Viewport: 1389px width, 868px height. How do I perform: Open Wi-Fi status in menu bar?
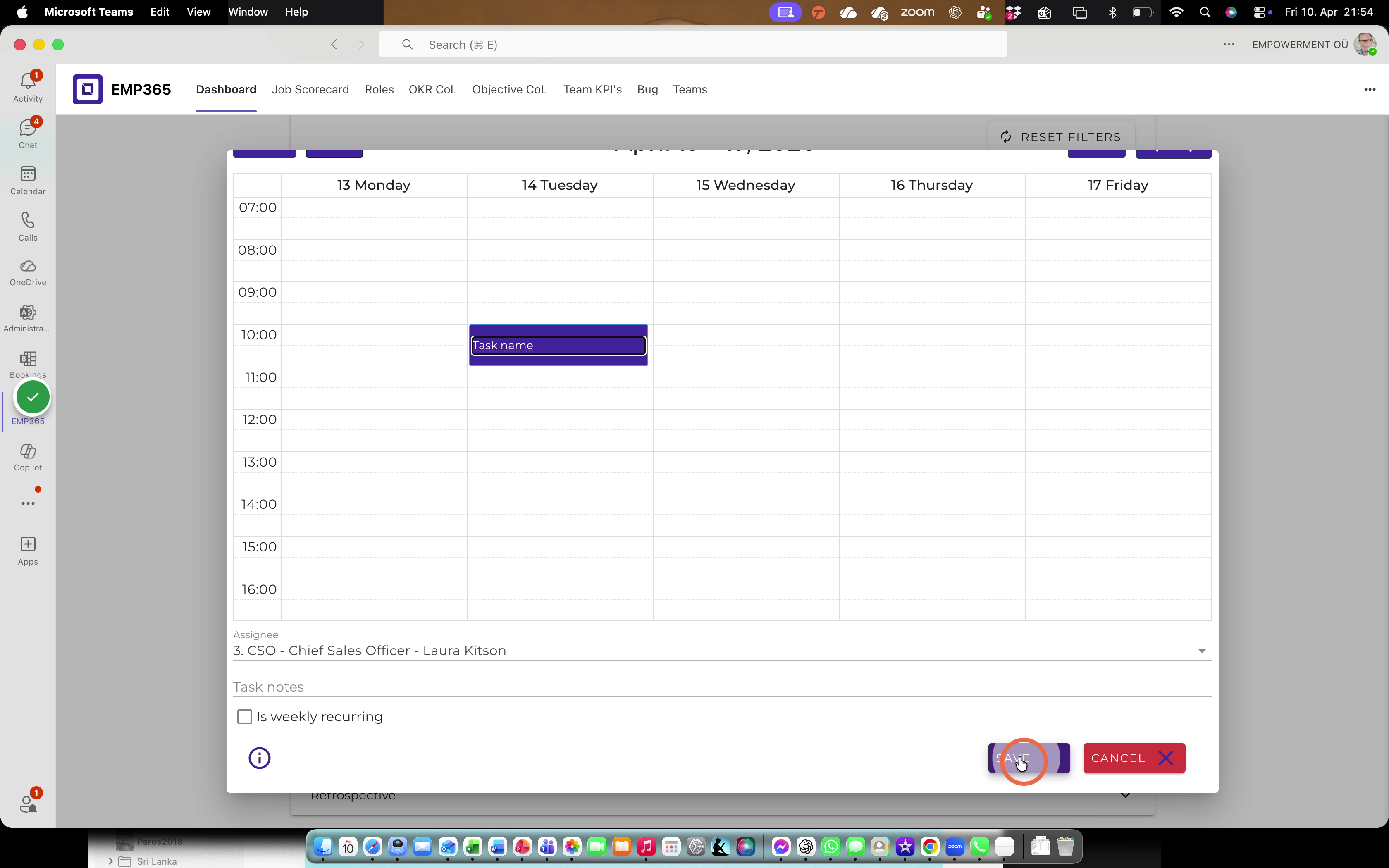pos(1176,12)
